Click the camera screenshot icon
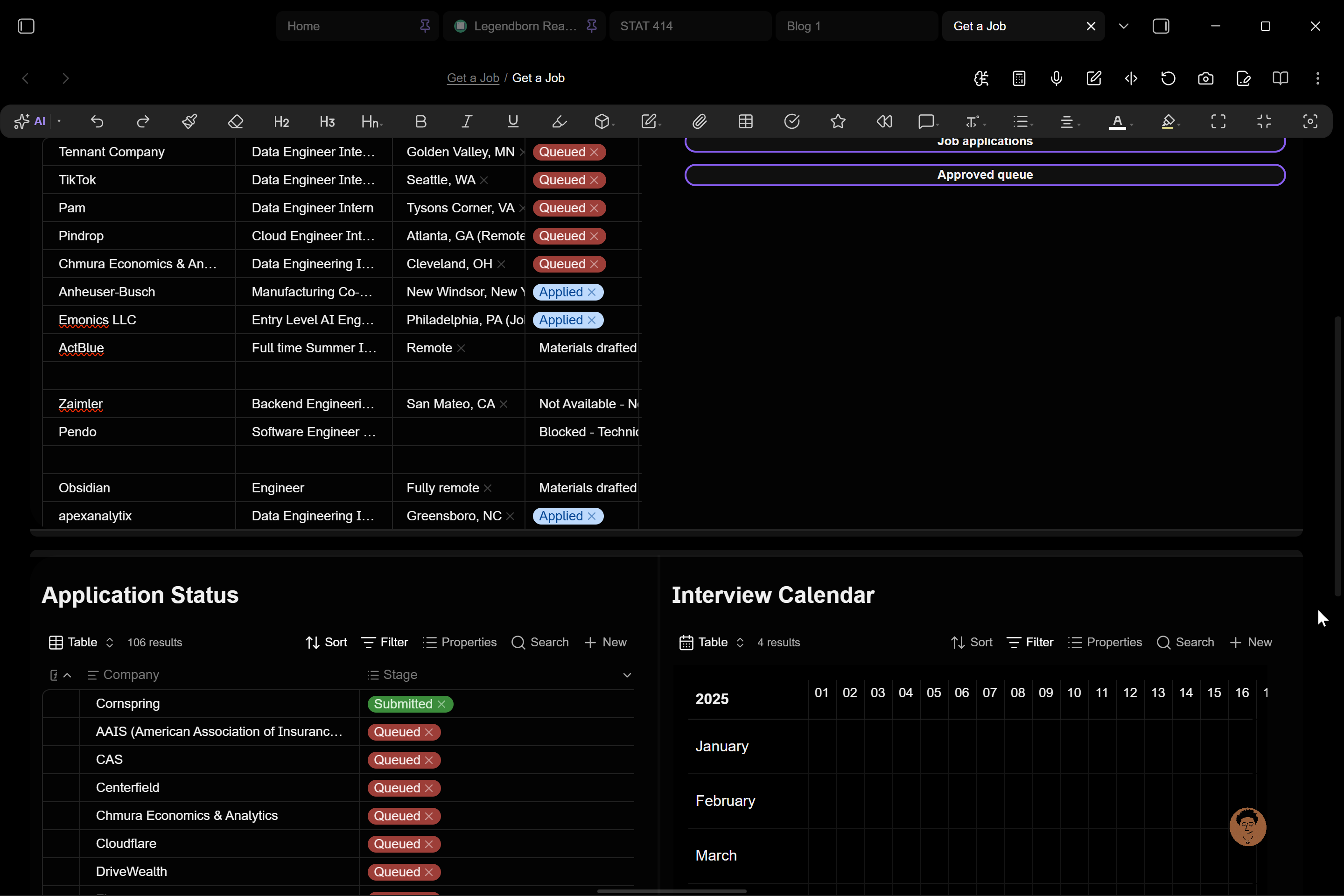The width and height of the screenshot is (1344, 896). pyautogui.click(x=1206, y=78)
